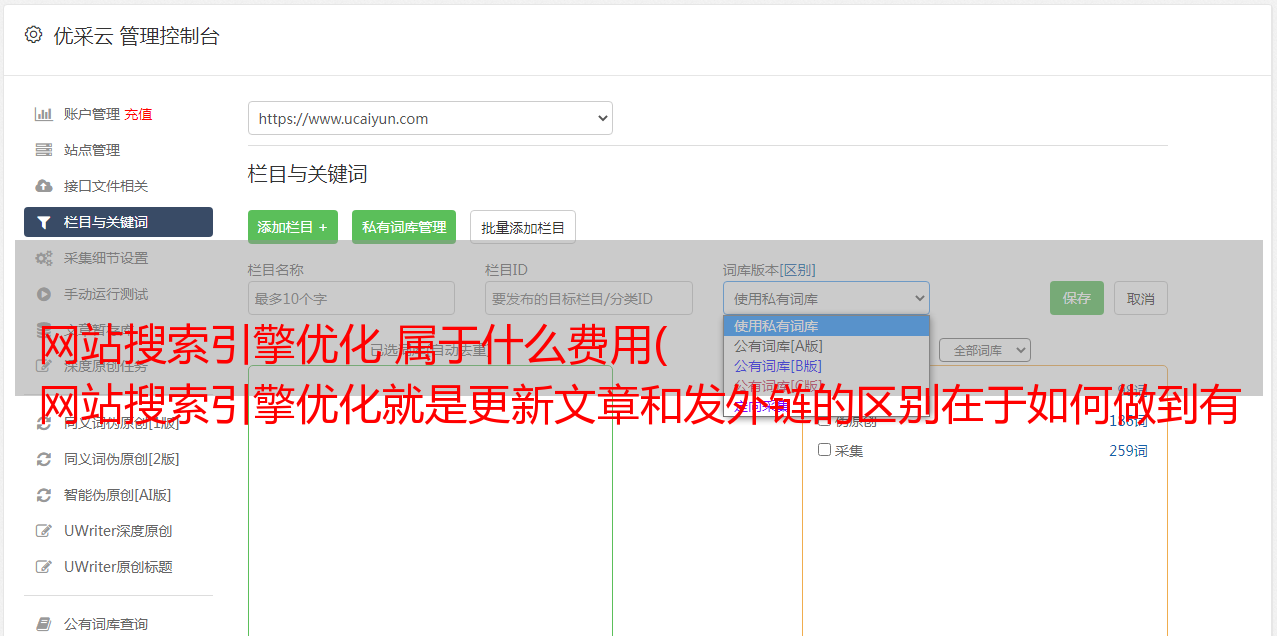The image size is (1277, 636).
Task: Collapse the 词库版本 select showing 使用私有词库
Action: (826, 298)
